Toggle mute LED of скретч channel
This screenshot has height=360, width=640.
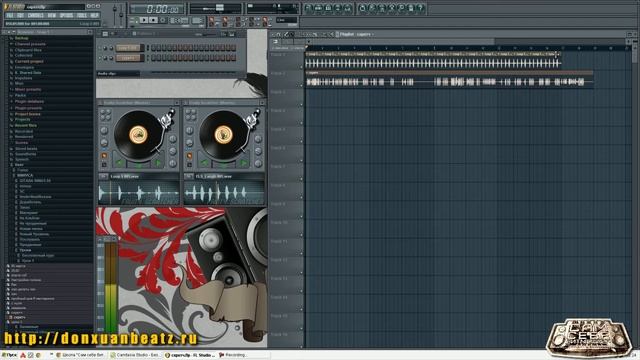click(100, 58)
